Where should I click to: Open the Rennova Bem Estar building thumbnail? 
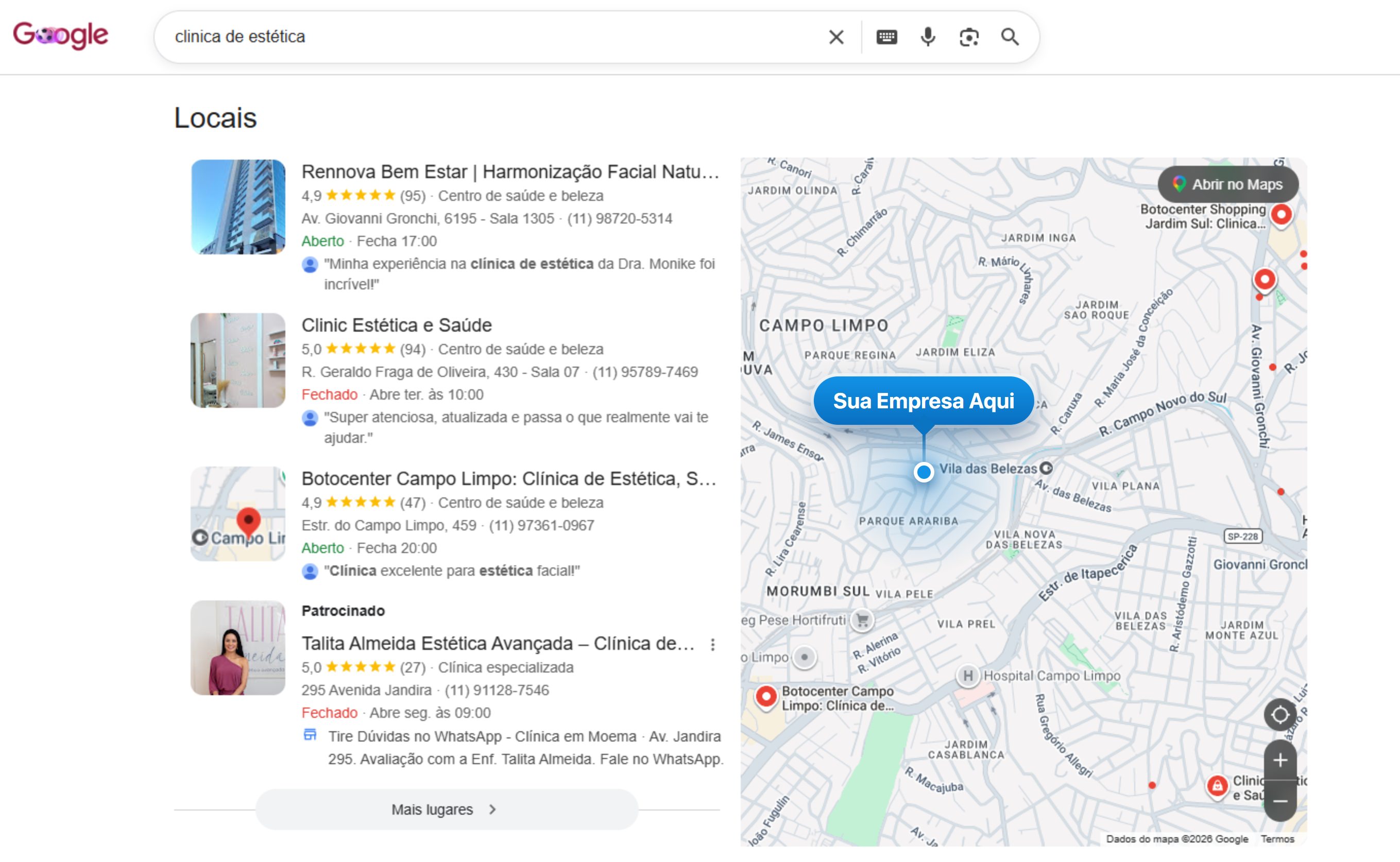click(238, 207)
